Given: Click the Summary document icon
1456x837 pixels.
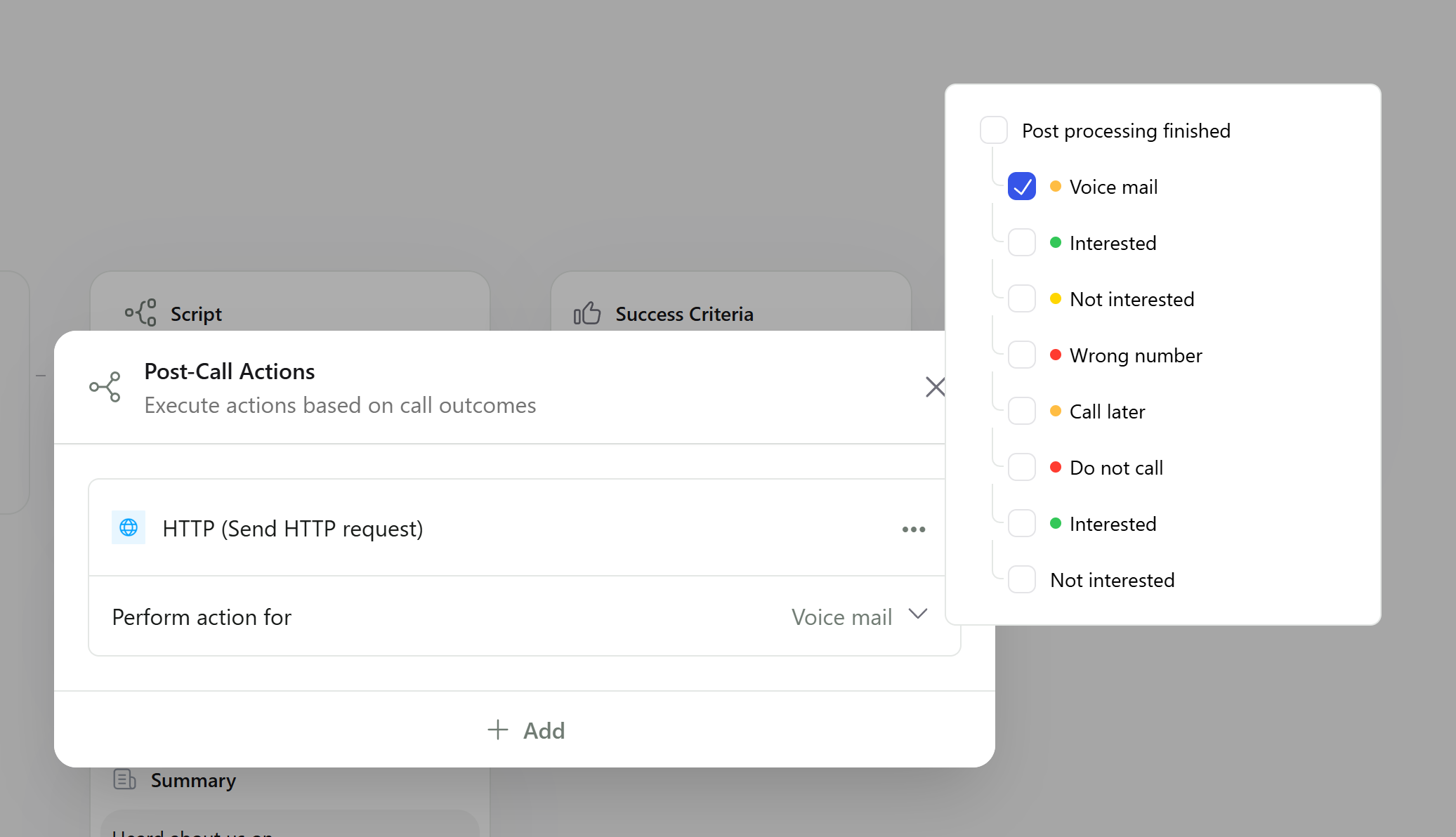Looking at the screenshot, I should 125,779.
